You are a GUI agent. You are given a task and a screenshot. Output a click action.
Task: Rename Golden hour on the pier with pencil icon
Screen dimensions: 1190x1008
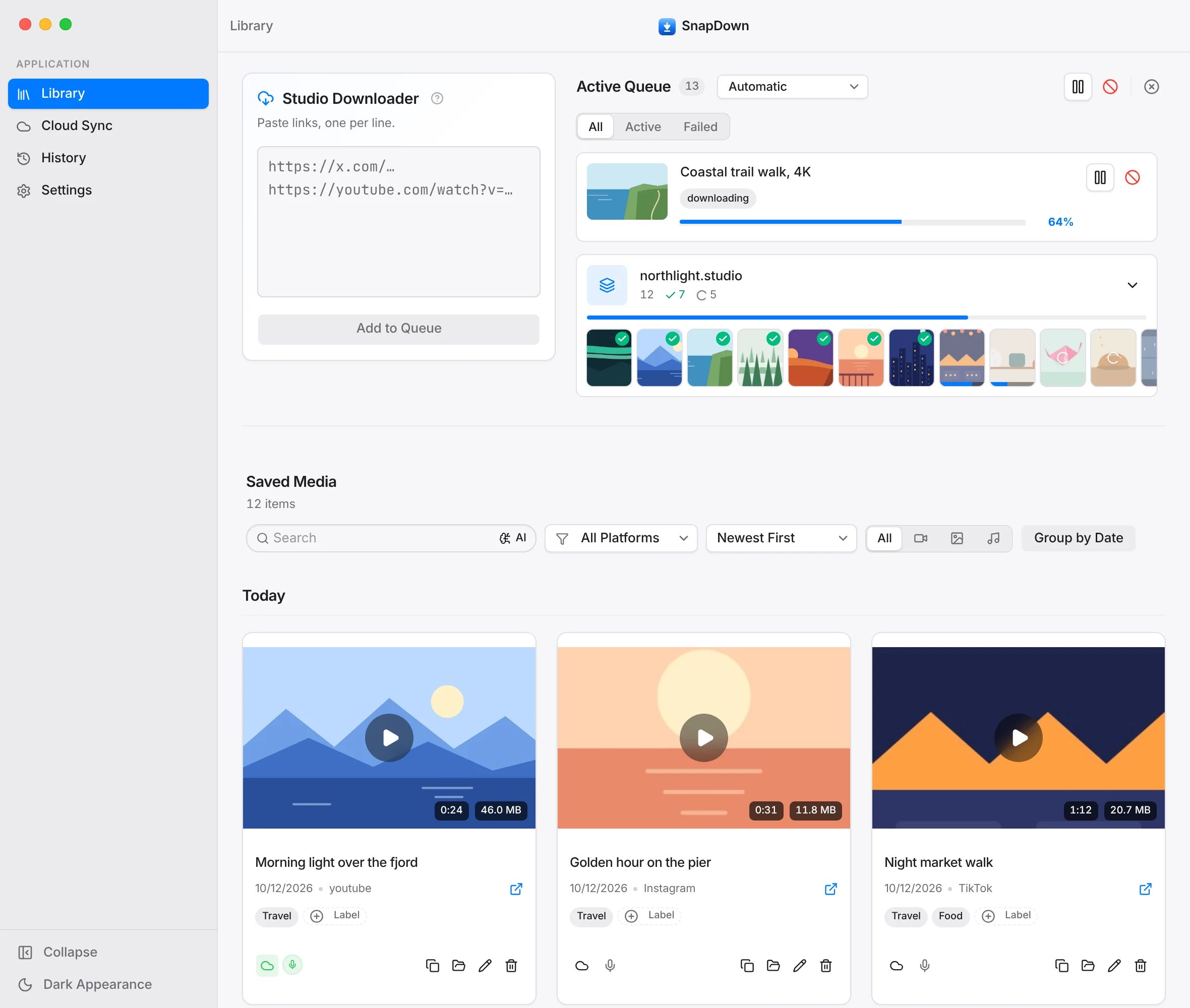[x=800, y=966]
